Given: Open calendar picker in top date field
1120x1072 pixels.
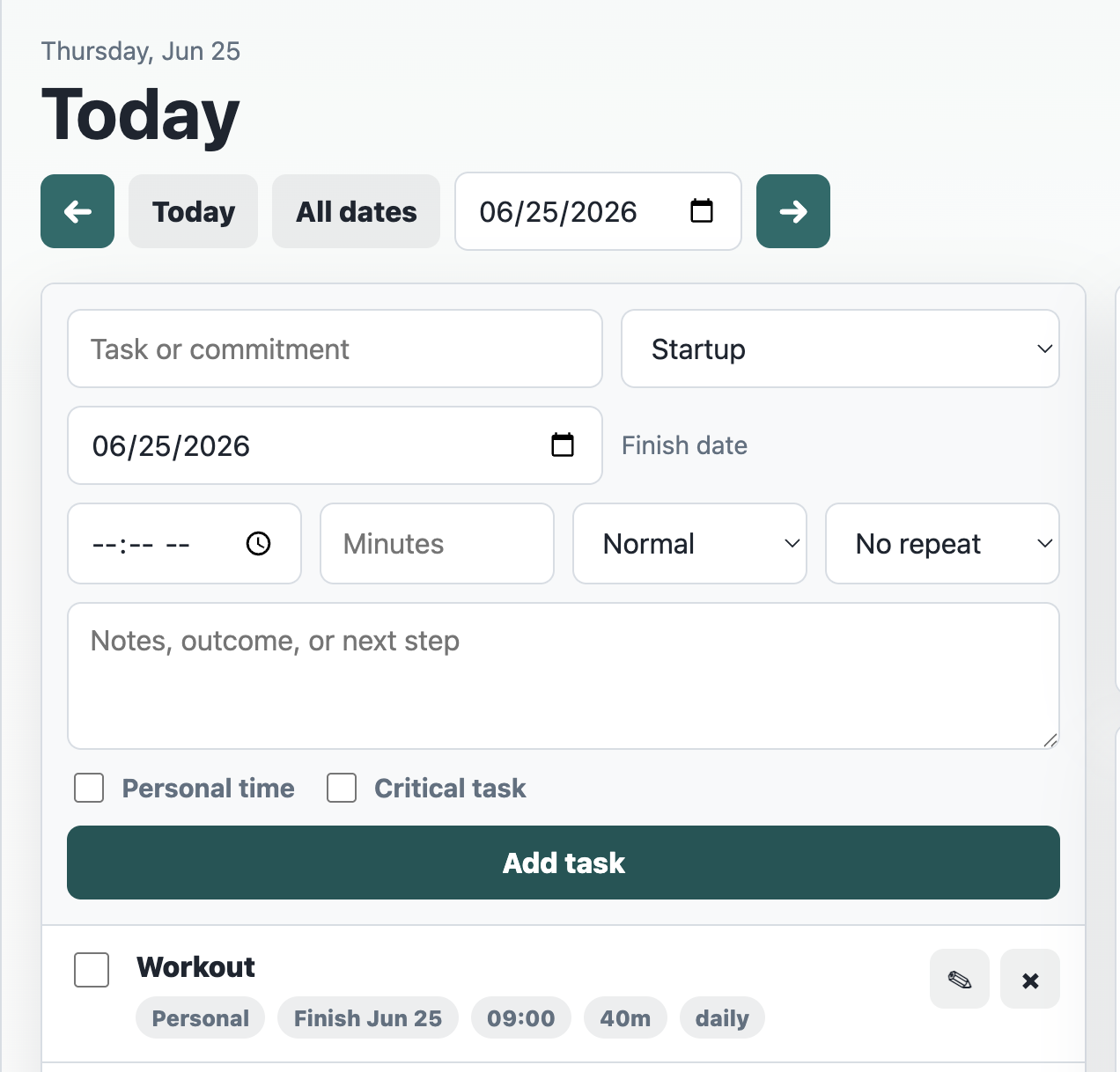Looking at the screenshot, I should click(x=702, y=211).
